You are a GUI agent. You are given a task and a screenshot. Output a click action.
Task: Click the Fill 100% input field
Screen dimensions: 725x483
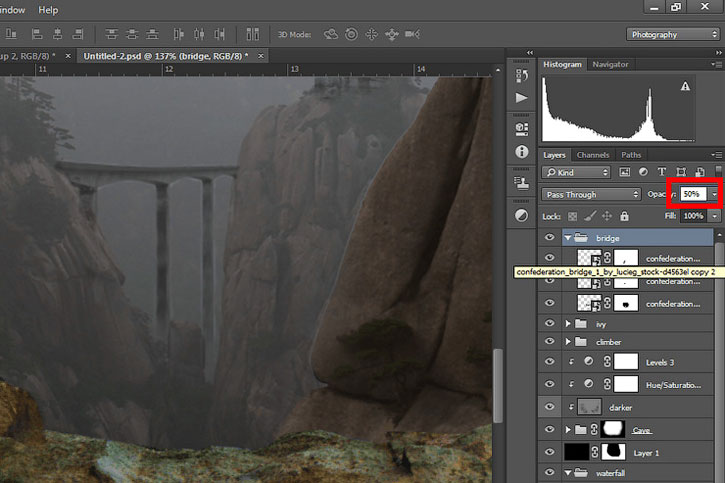pyautogui.click(x=694, y=216)
